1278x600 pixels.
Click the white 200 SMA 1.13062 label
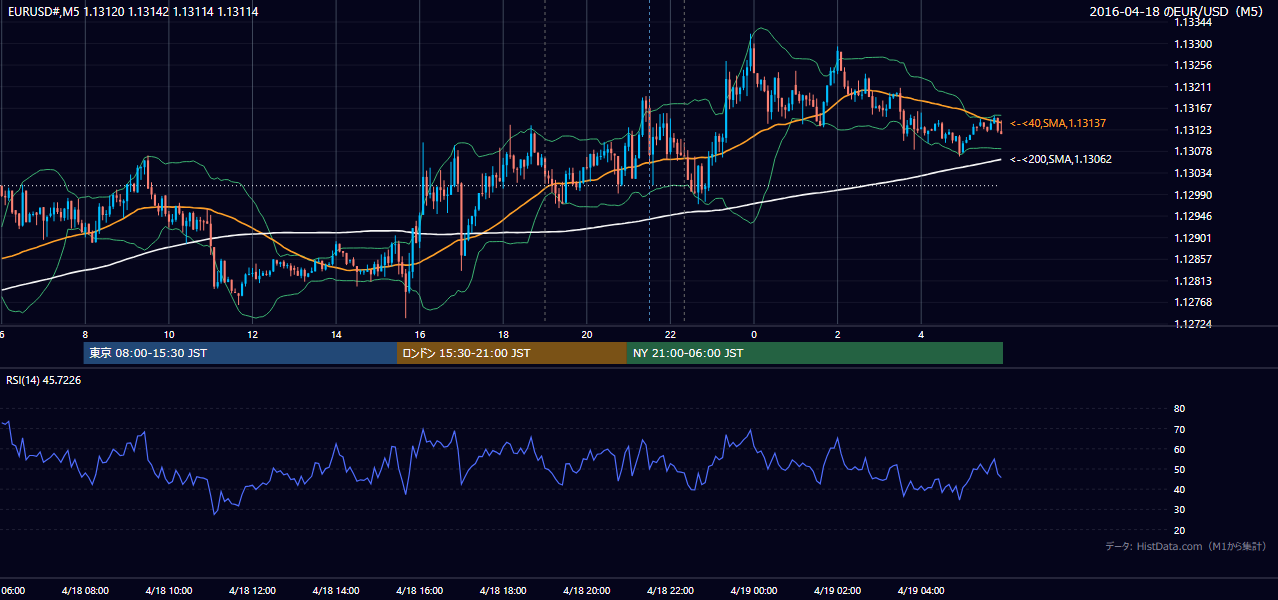(x=1061, y=159)
